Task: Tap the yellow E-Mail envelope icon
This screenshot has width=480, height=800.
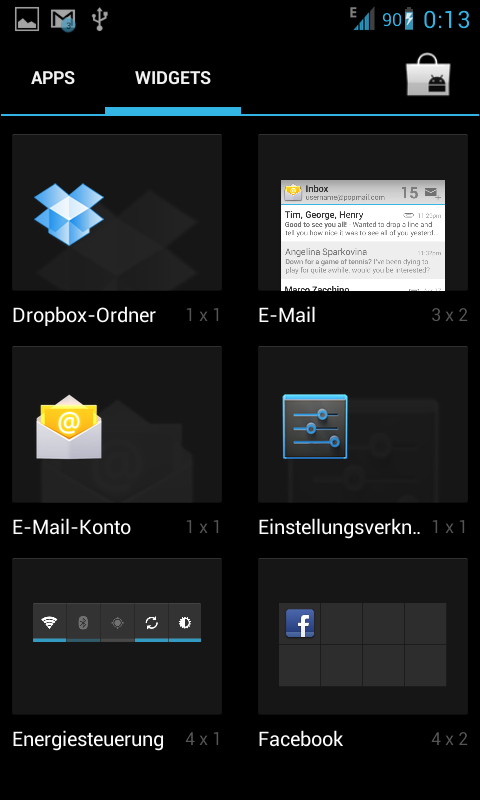Action: click(x=69, y=427)
